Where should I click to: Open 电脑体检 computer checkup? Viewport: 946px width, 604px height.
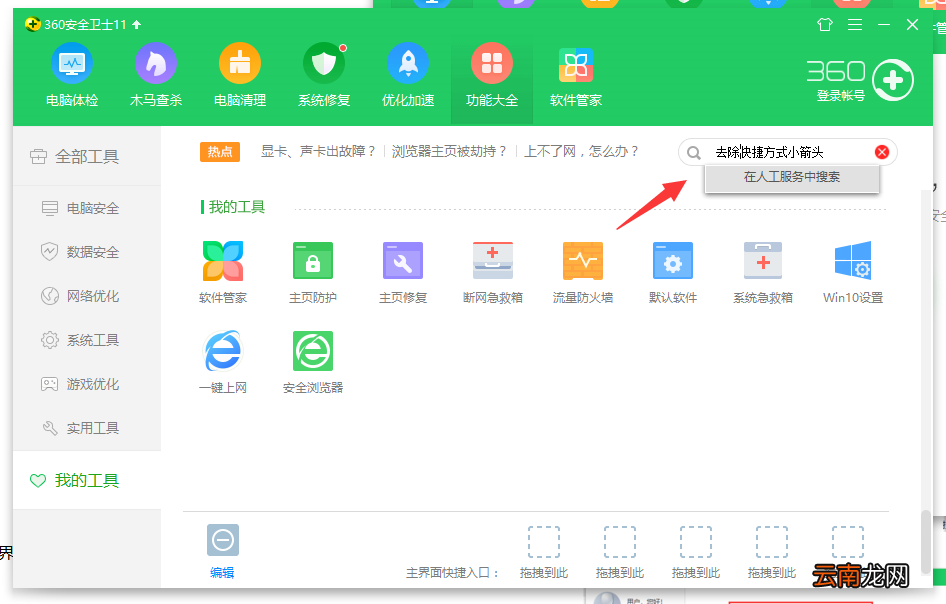(x=72, y=75)
